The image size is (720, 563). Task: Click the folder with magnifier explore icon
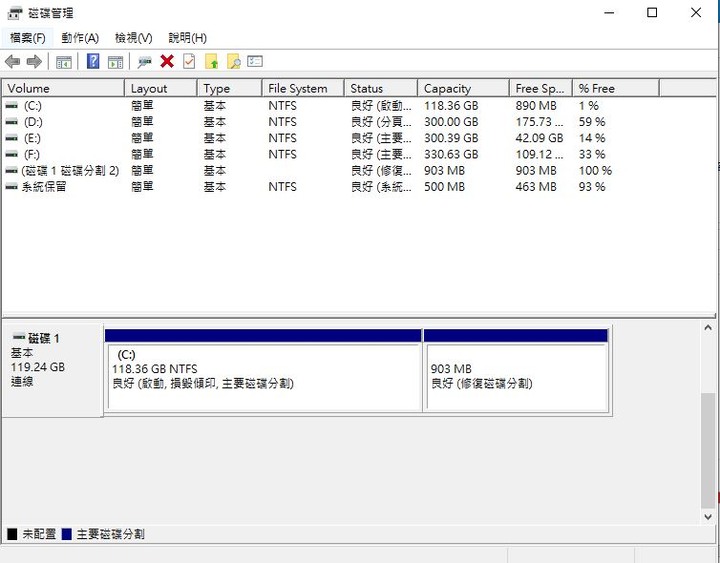pos(234,62)
